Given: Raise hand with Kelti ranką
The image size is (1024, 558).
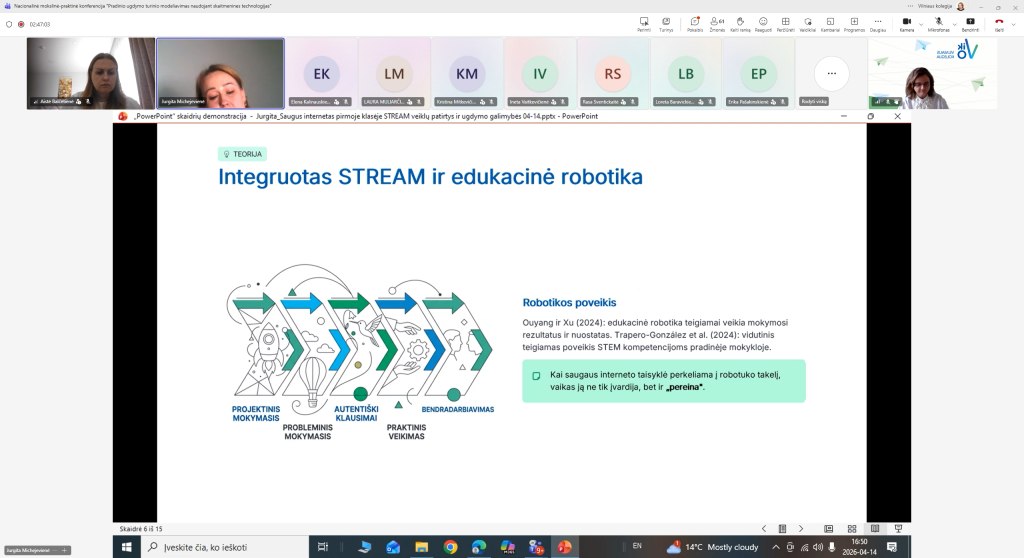Looking at the screenshot, I should tap(740, 22).
